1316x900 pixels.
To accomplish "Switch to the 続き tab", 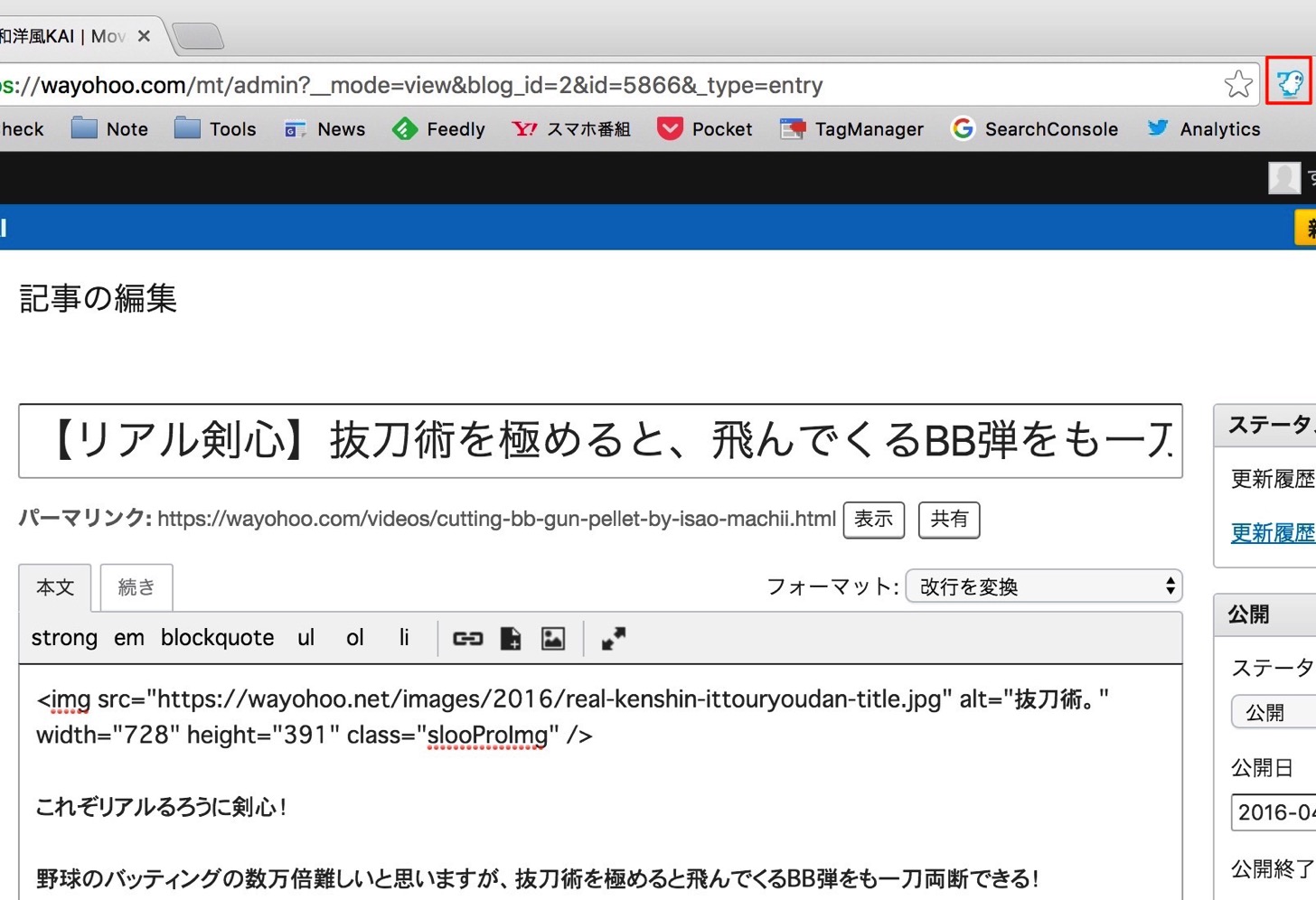I will point(136,587).
